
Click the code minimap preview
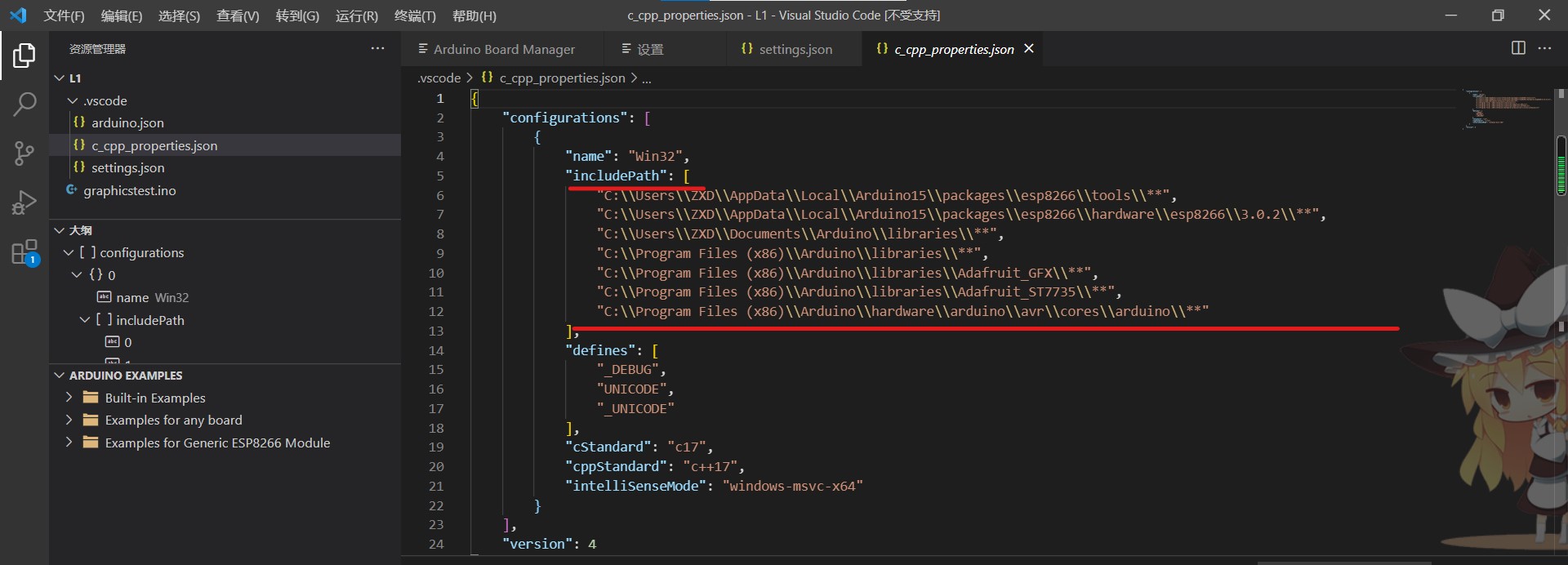coord(1507,109)
